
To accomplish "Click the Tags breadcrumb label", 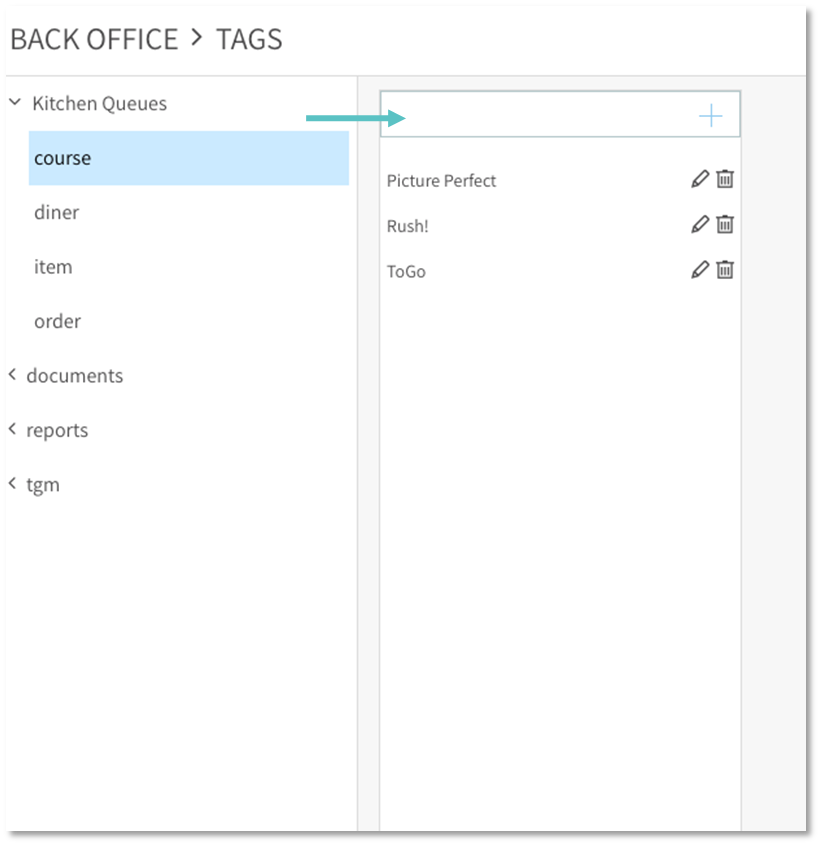I will 249,40.
